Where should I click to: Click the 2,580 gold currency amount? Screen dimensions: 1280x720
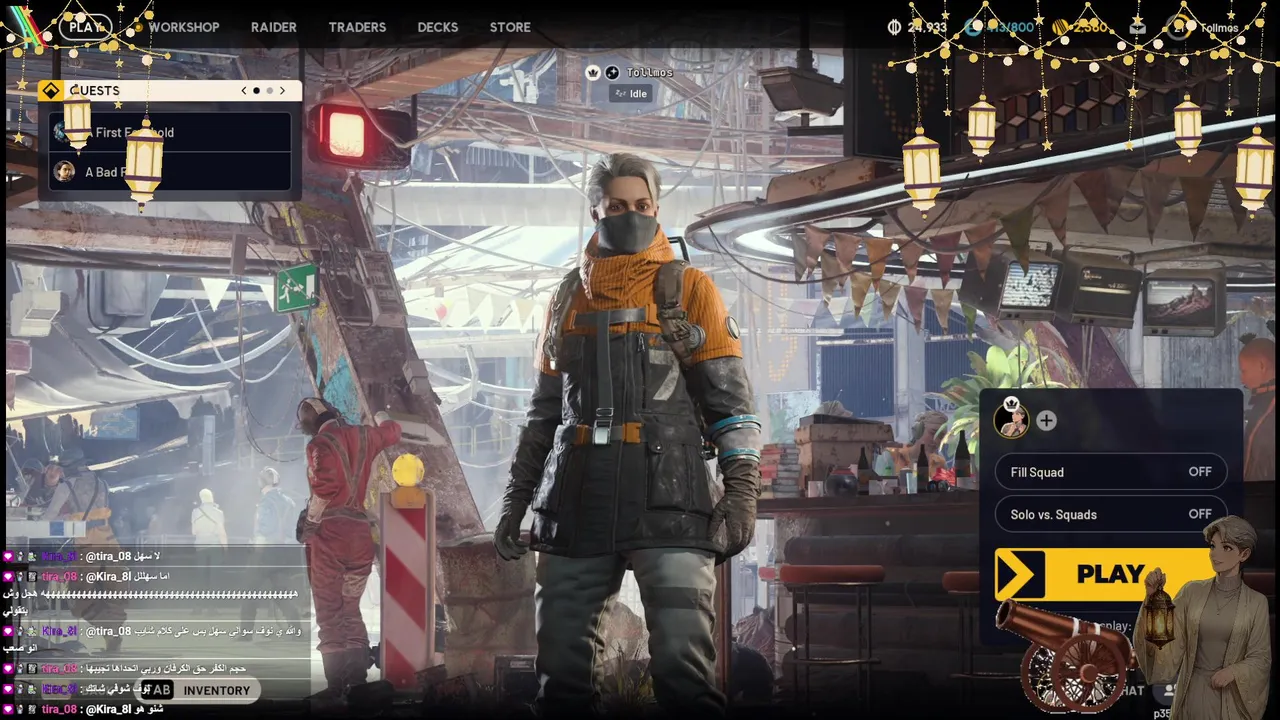click(x=1090, y=27)
